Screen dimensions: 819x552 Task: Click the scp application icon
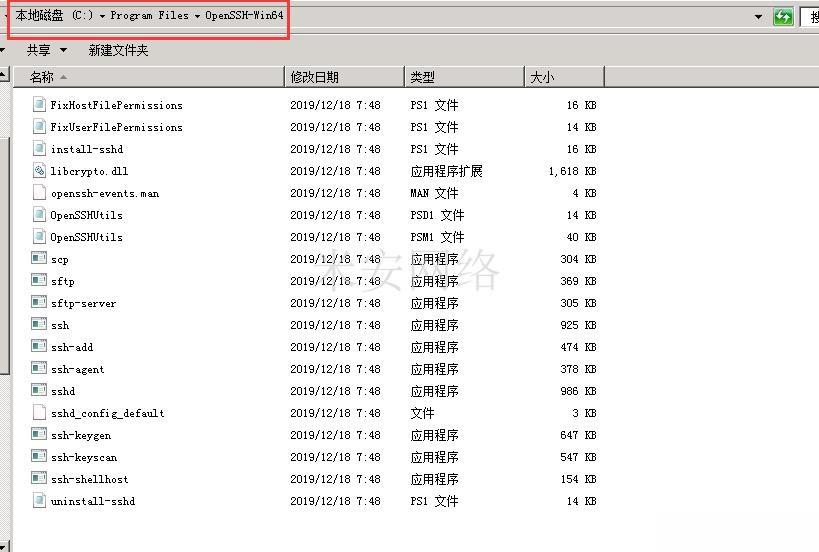(x=39, y=258)
